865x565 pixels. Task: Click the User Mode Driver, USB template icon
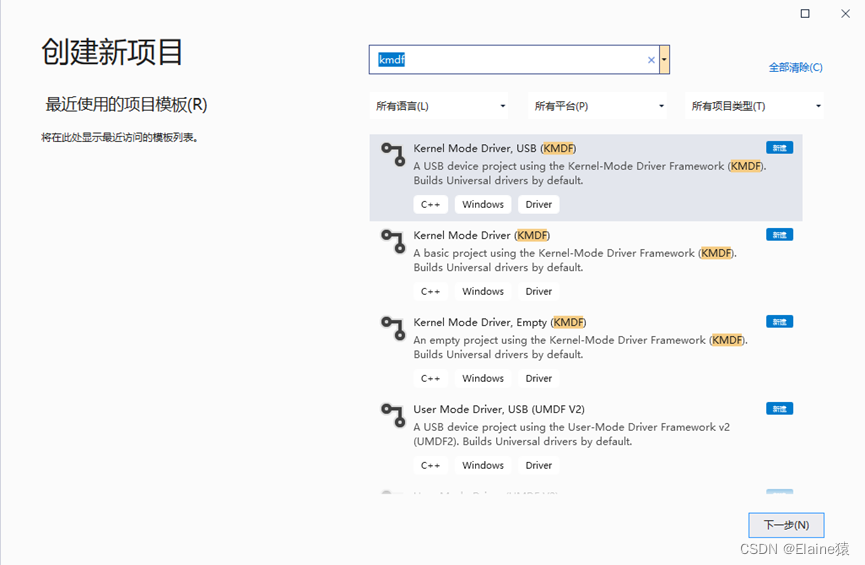tap(393, 415)
